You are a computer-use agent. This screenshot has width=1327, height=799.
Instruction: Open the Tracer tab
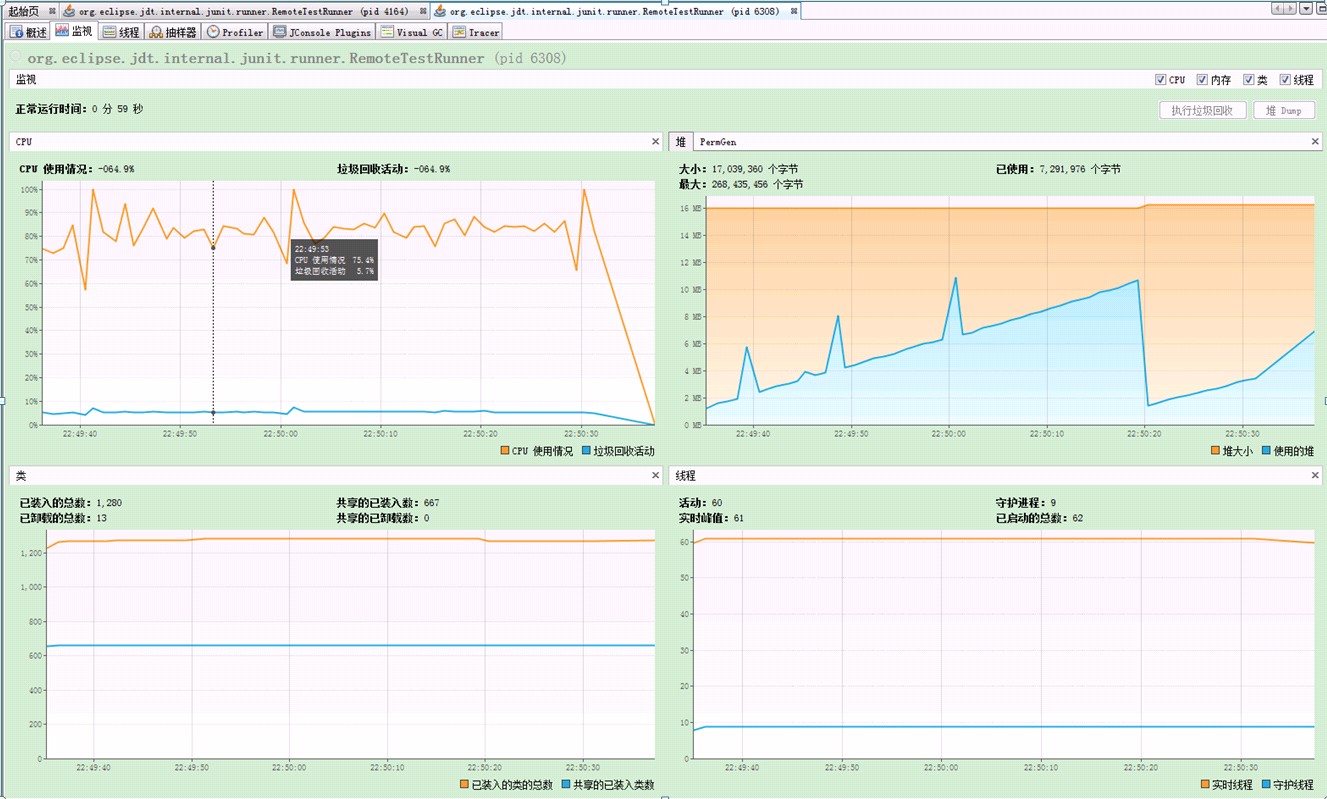tap(476, 32)
